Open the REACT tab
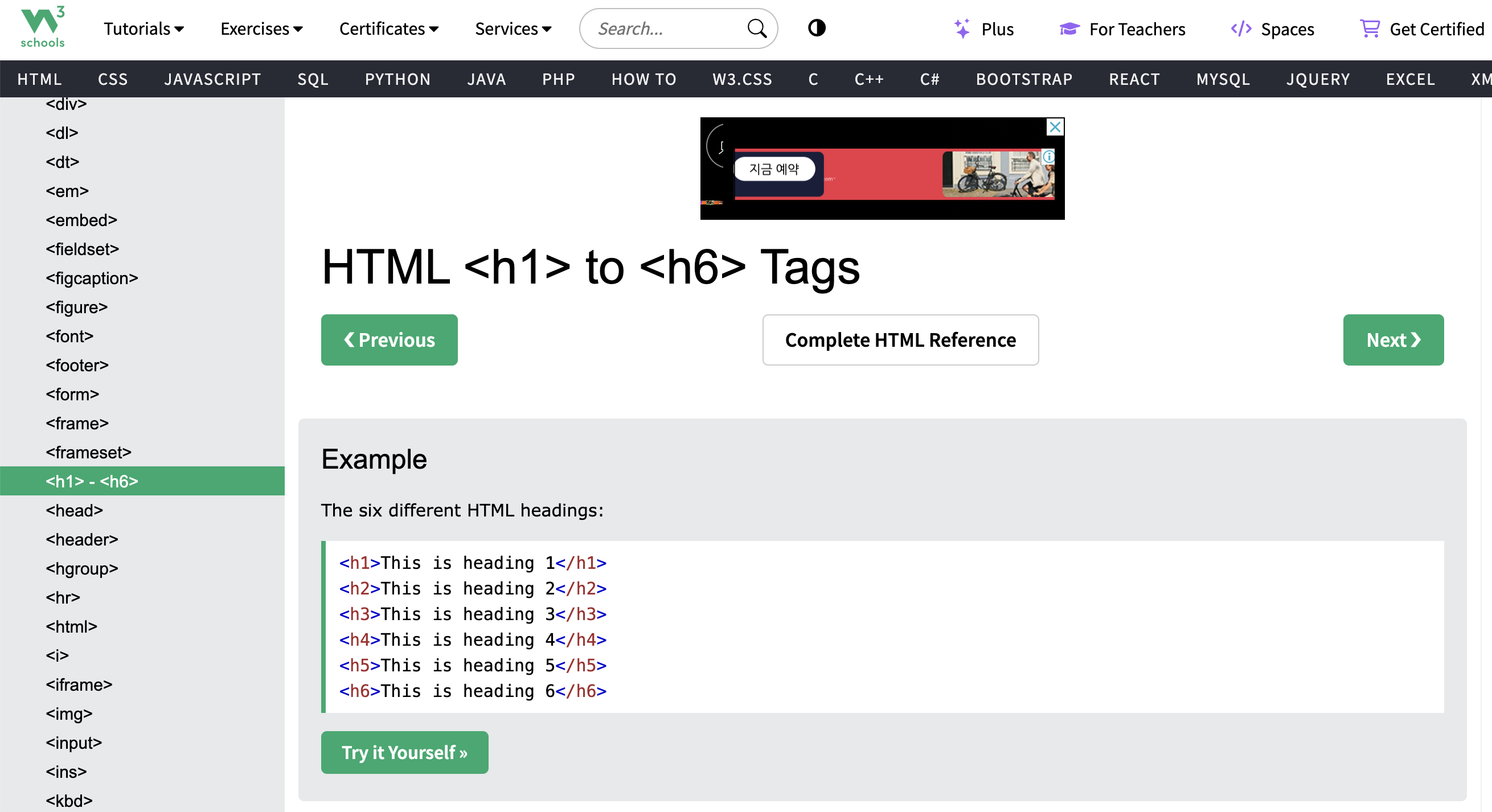Viewport: 1492px width, 812px height. [1134, 79]
